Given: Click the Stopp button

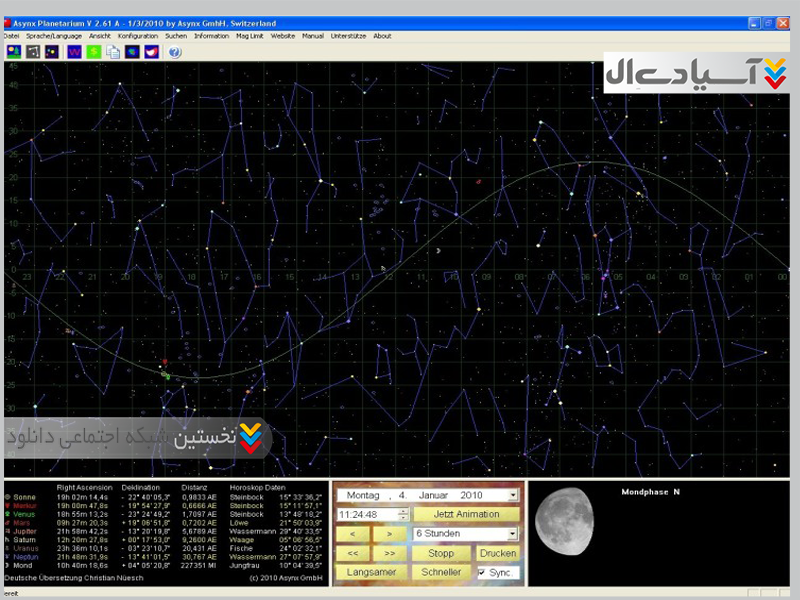Looking at the screenshot, I should (441, 553).
